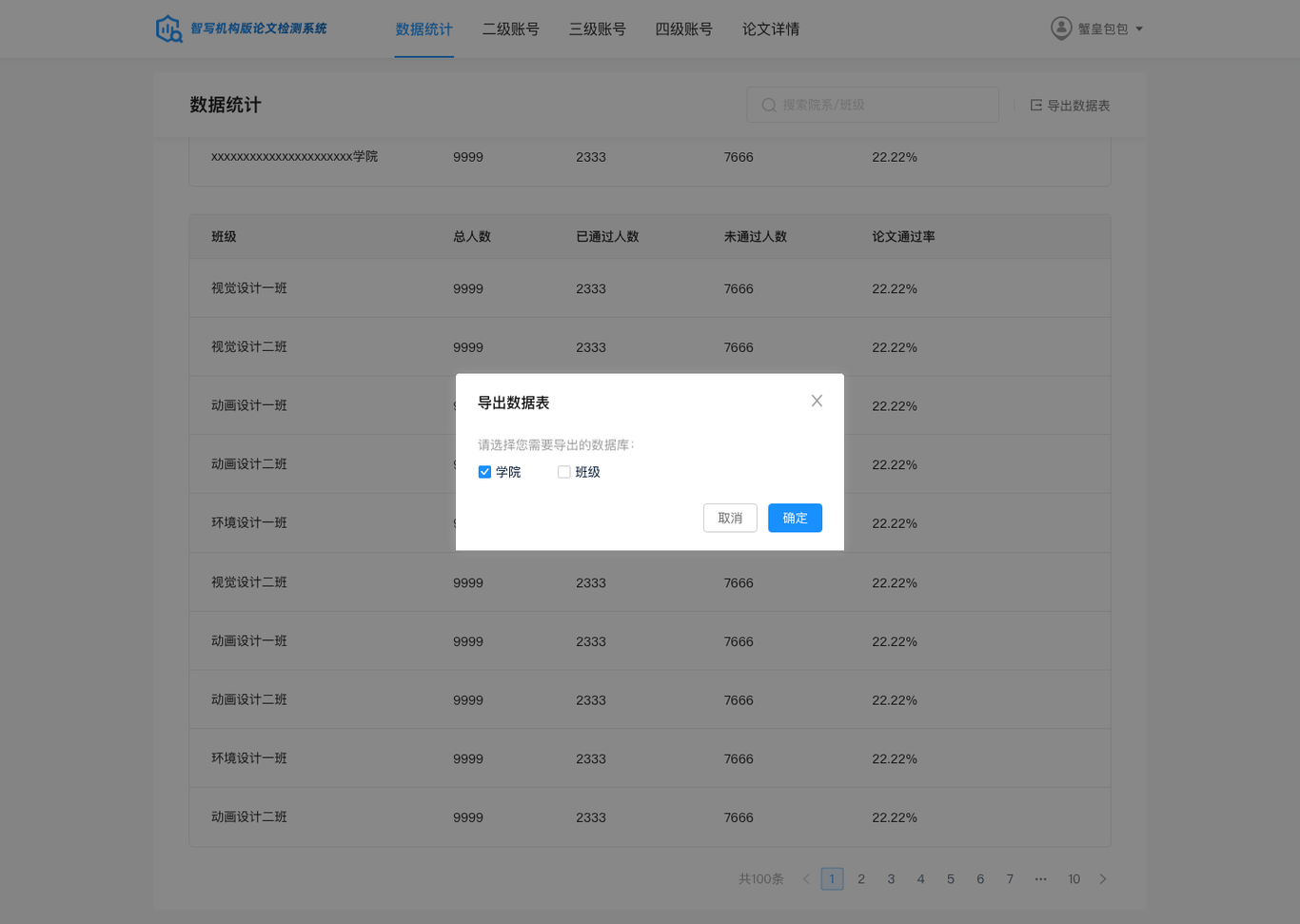This screenshot has height=924, width=1300.
Task: Click the 确定 button
Action: (795, 518)
